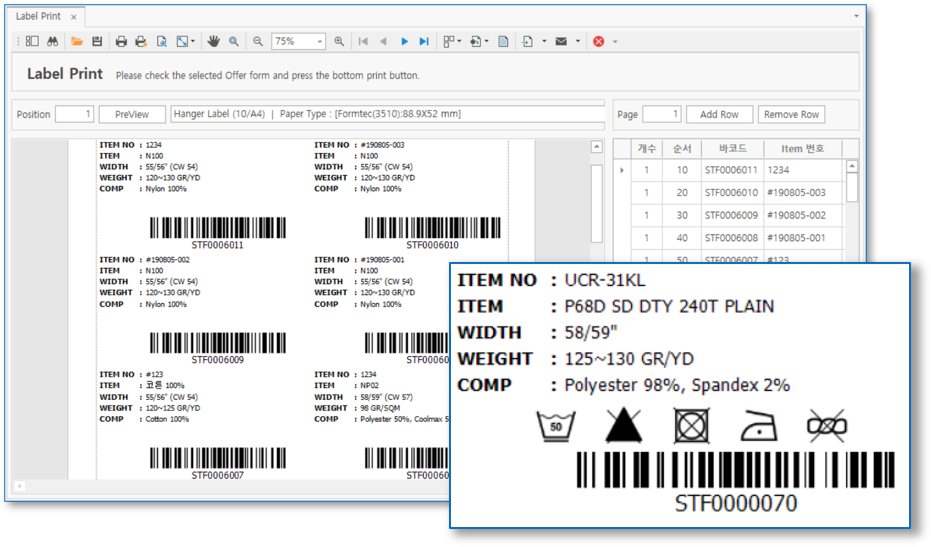
Task: Select the Hand pan tool
Action: pos(213,42)
